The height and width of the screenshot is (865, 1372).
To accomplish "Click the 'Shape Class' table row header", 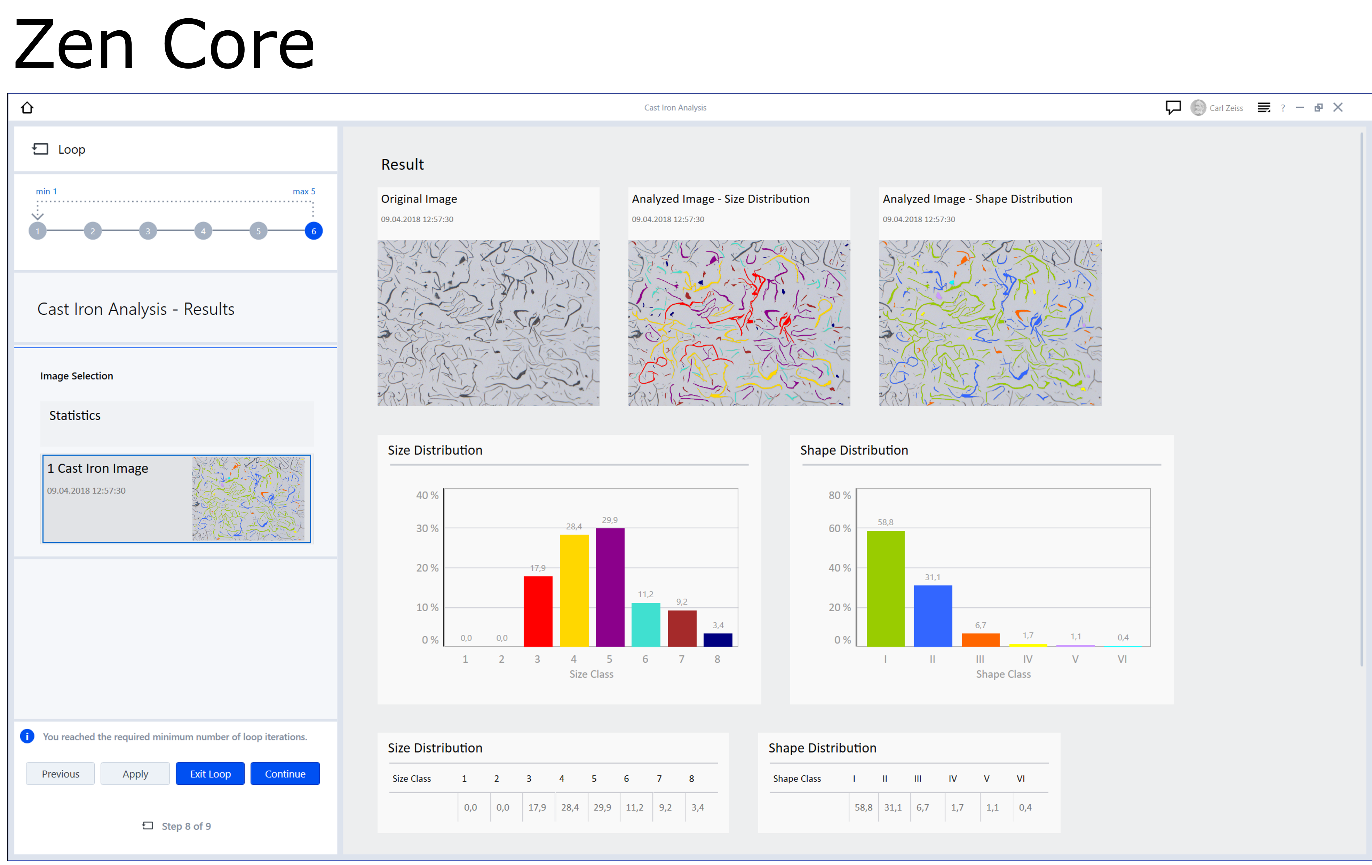I will click(x=797, y=779).
